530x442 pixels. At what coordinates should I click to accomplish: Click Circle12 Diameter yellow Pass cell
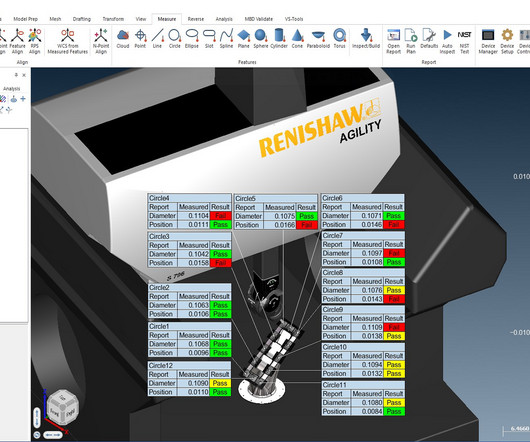[220, 383]
